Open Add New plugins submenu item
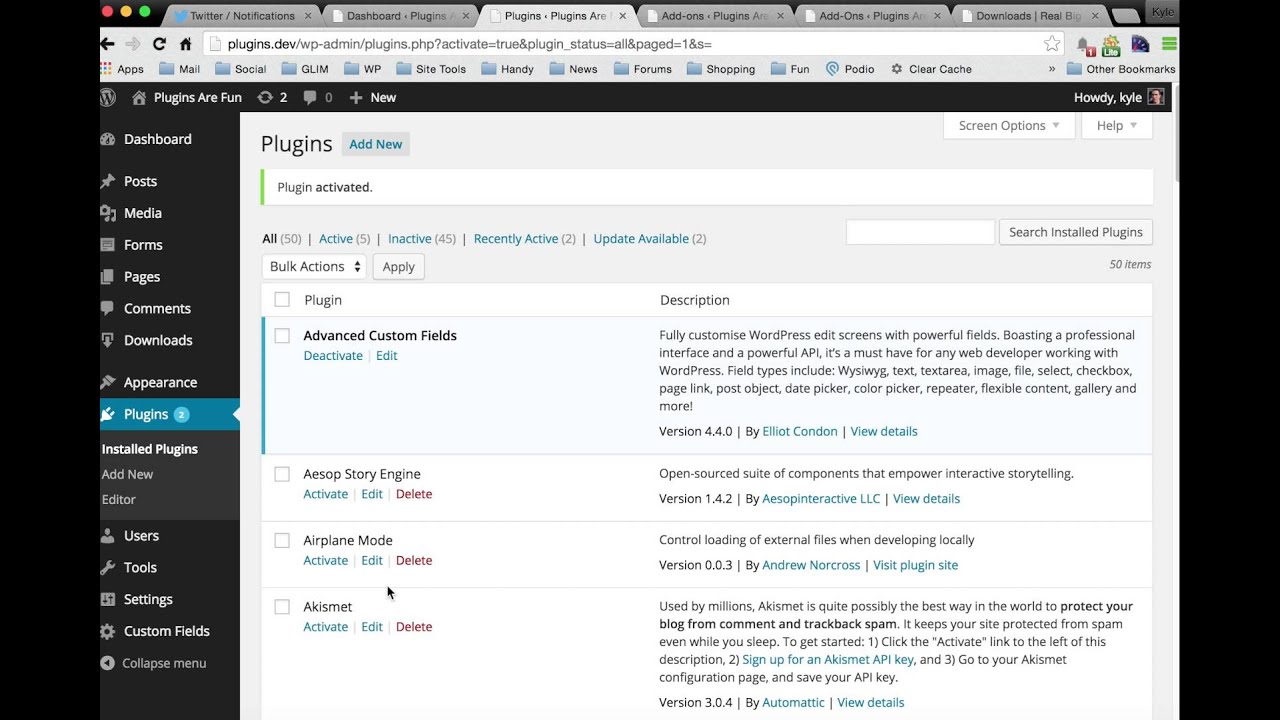1280x720 pixels. click(128, 474)
